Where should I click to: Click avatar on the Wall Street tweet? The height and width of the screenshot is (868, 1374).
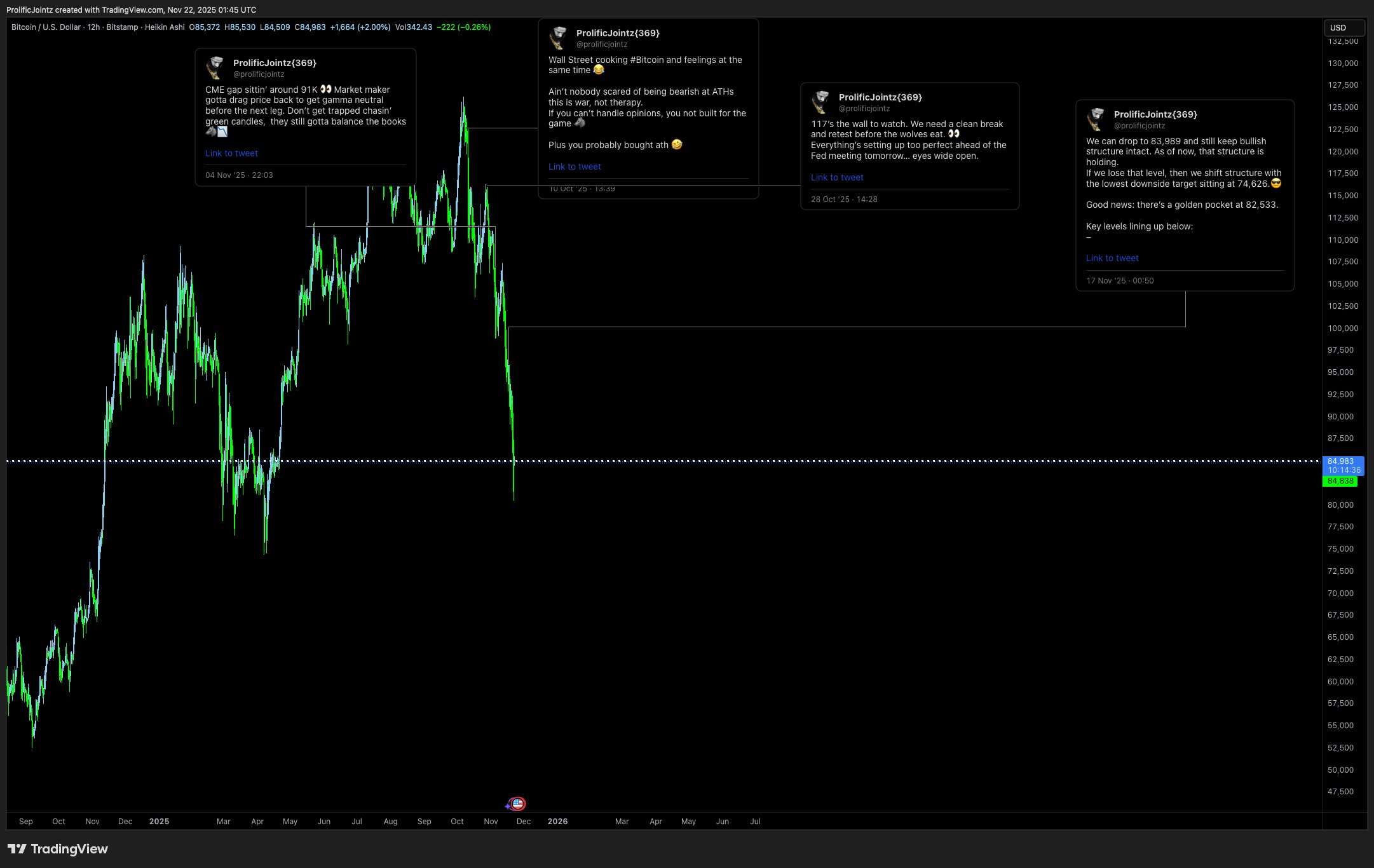tap(559, 38)
